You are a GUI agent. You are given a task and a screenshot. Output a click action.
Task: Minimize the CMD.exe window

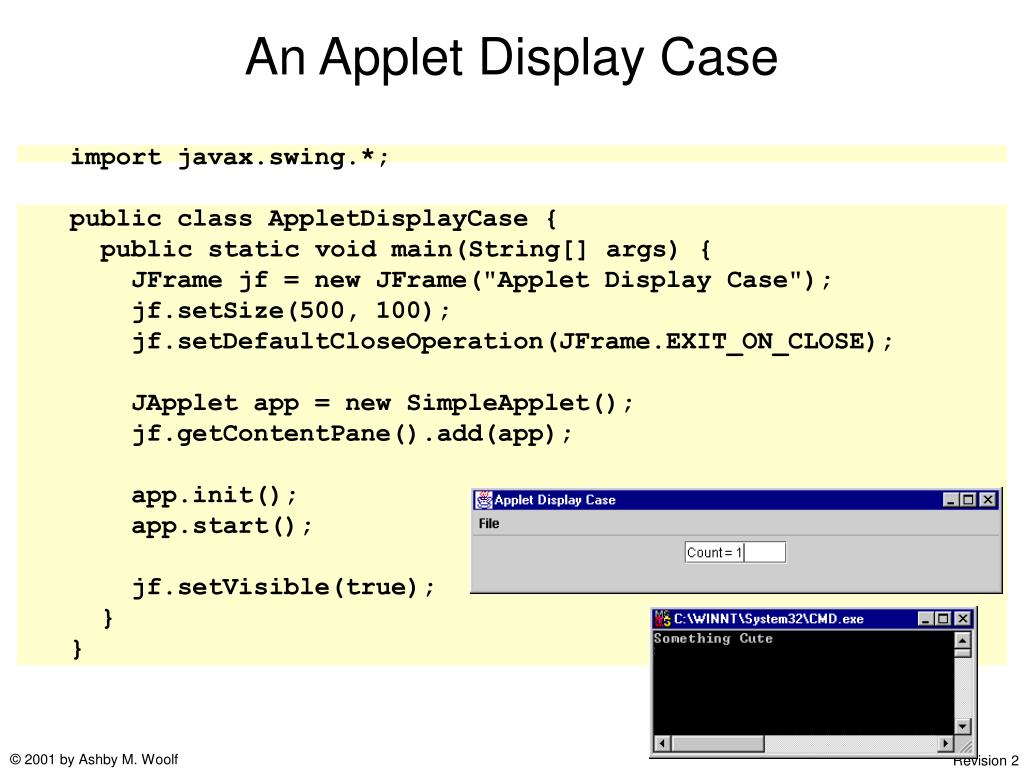(x=925, y=618)
